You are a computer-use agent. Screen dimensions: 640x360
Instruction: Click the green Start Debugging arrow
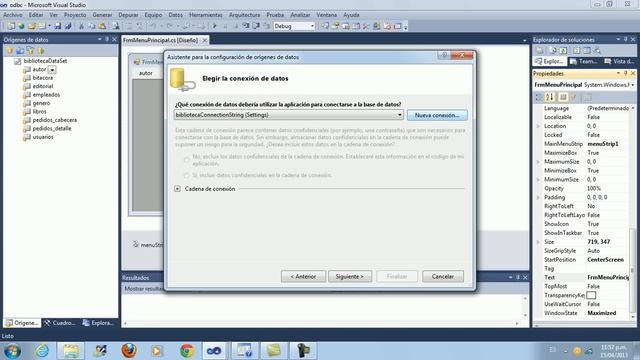click(x=215, y=26)
